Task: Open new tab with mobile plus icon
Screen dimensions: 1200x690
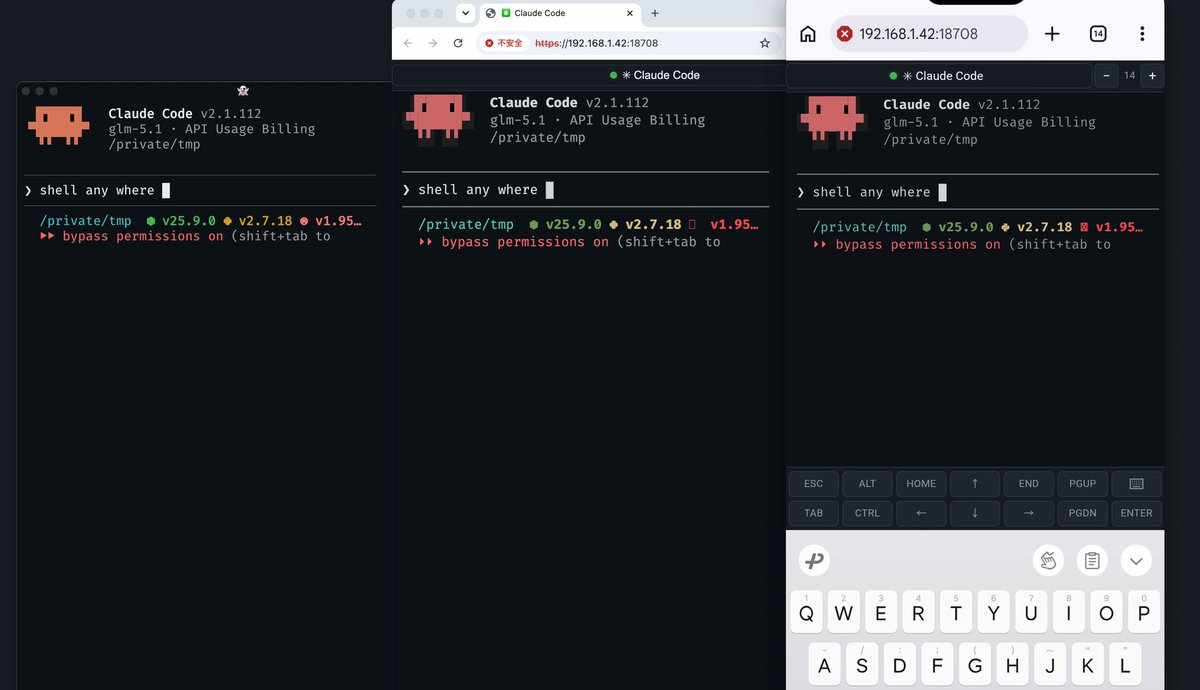Action: point(1052,34)
